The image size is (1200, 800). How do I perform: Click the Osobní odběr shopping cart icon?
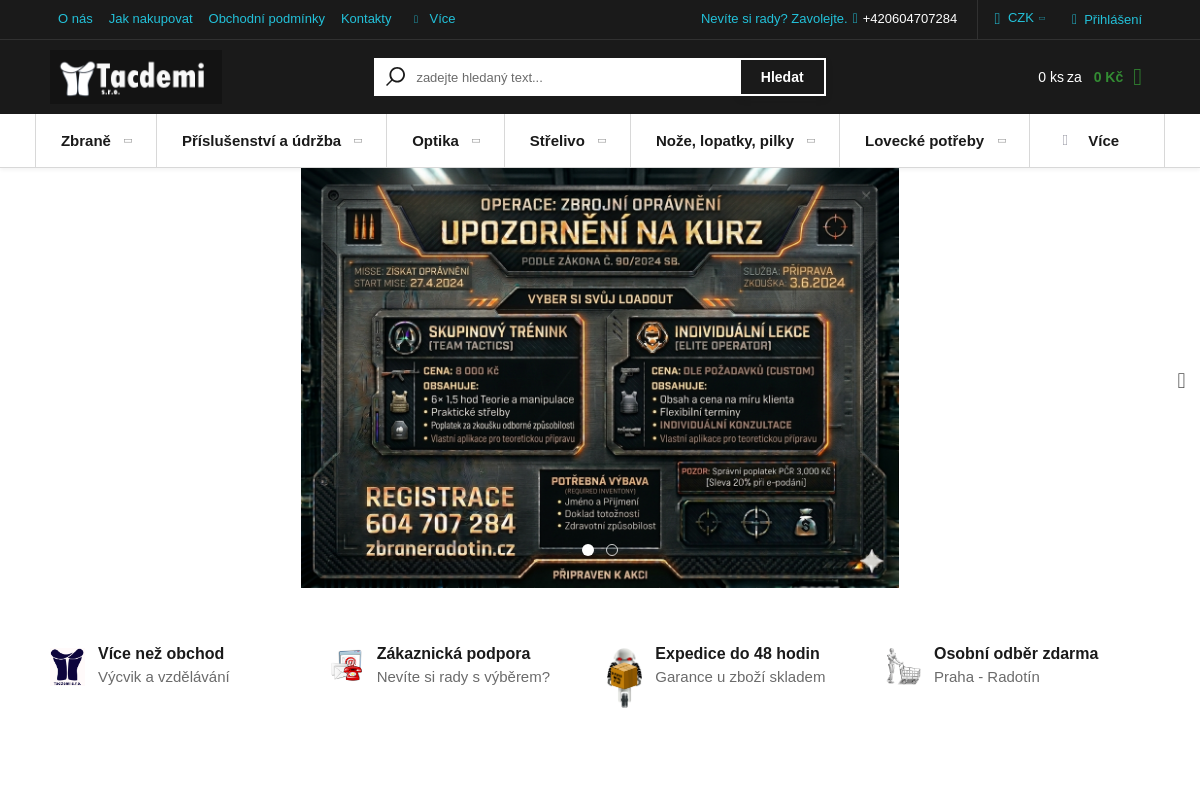(903, 666)
